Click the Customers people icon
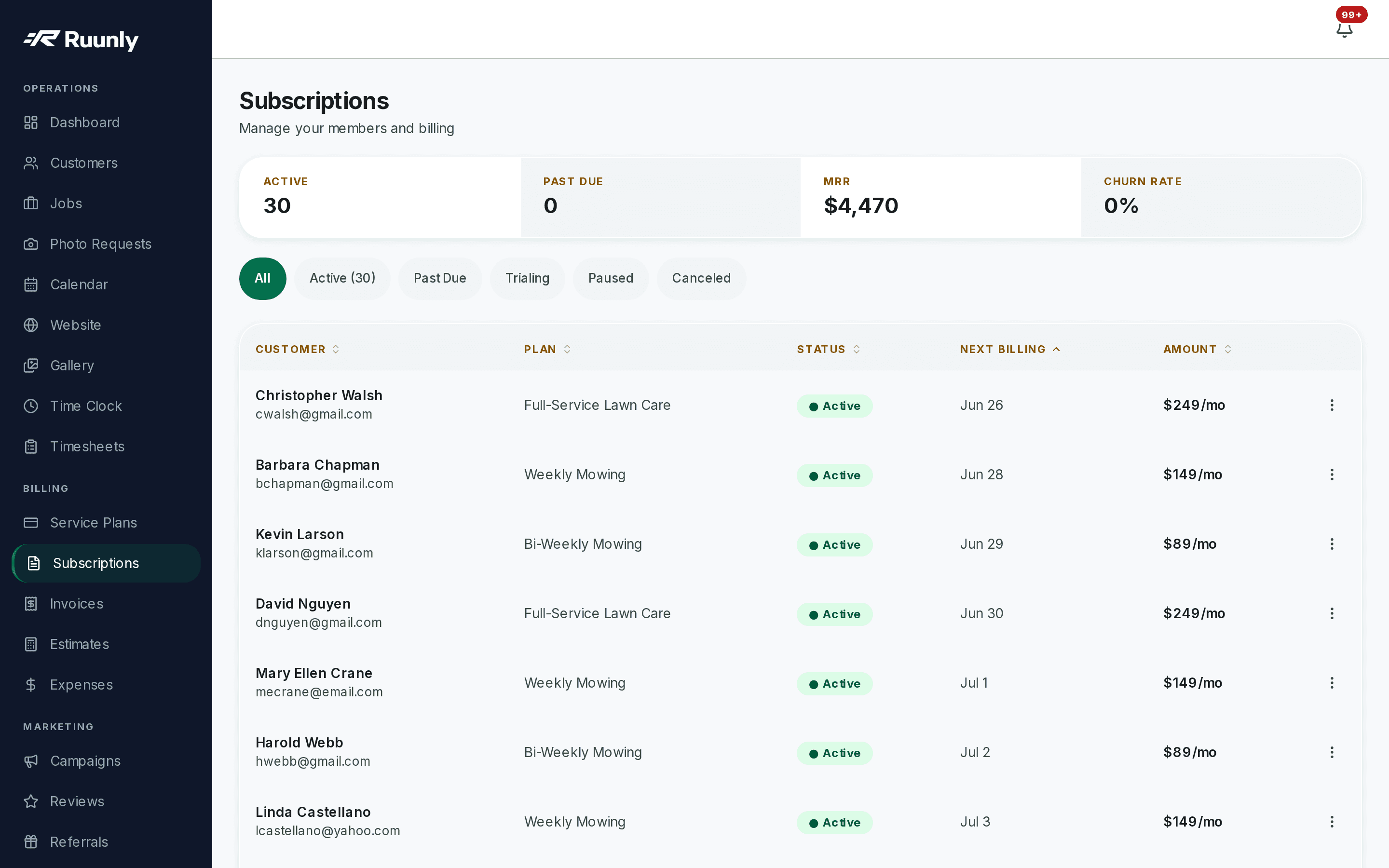The image size is (1389, 868). tap(31, 163)
